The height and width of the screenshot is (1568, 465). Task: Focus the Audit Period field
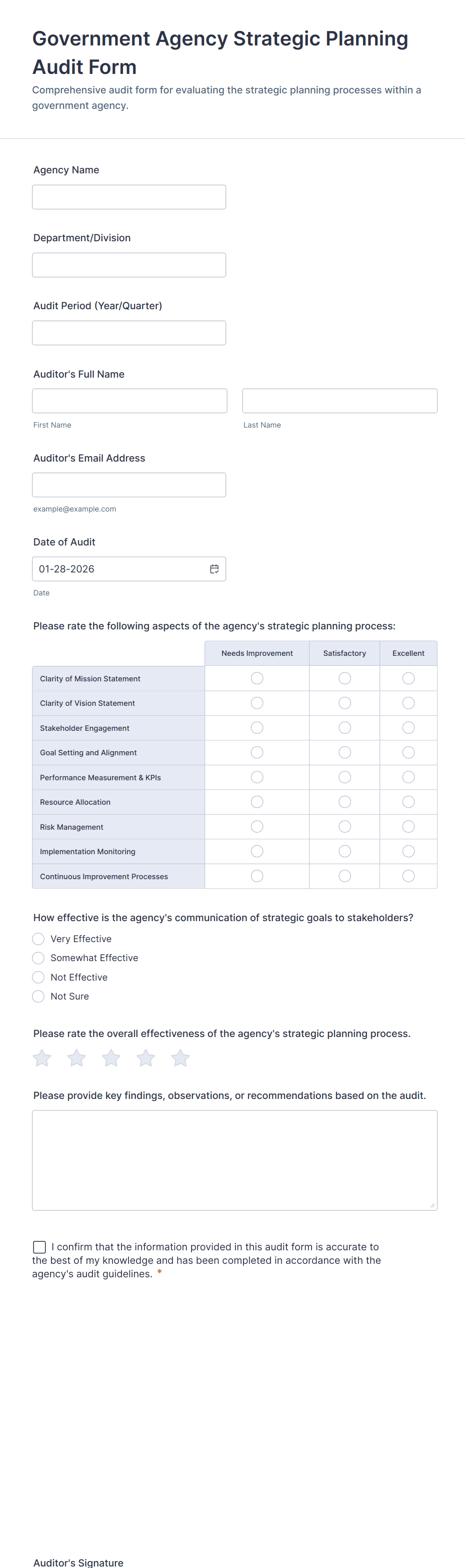(128, 332)
